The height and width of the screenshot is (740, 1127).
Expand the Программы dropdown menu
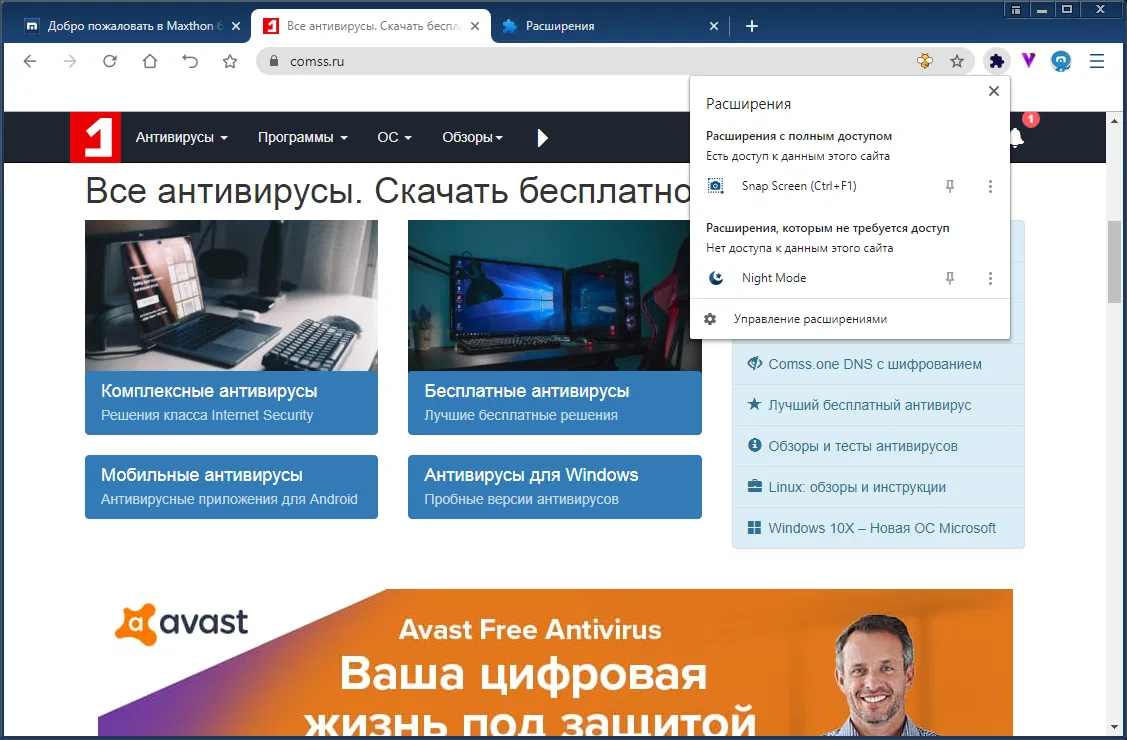coord(303,137)
